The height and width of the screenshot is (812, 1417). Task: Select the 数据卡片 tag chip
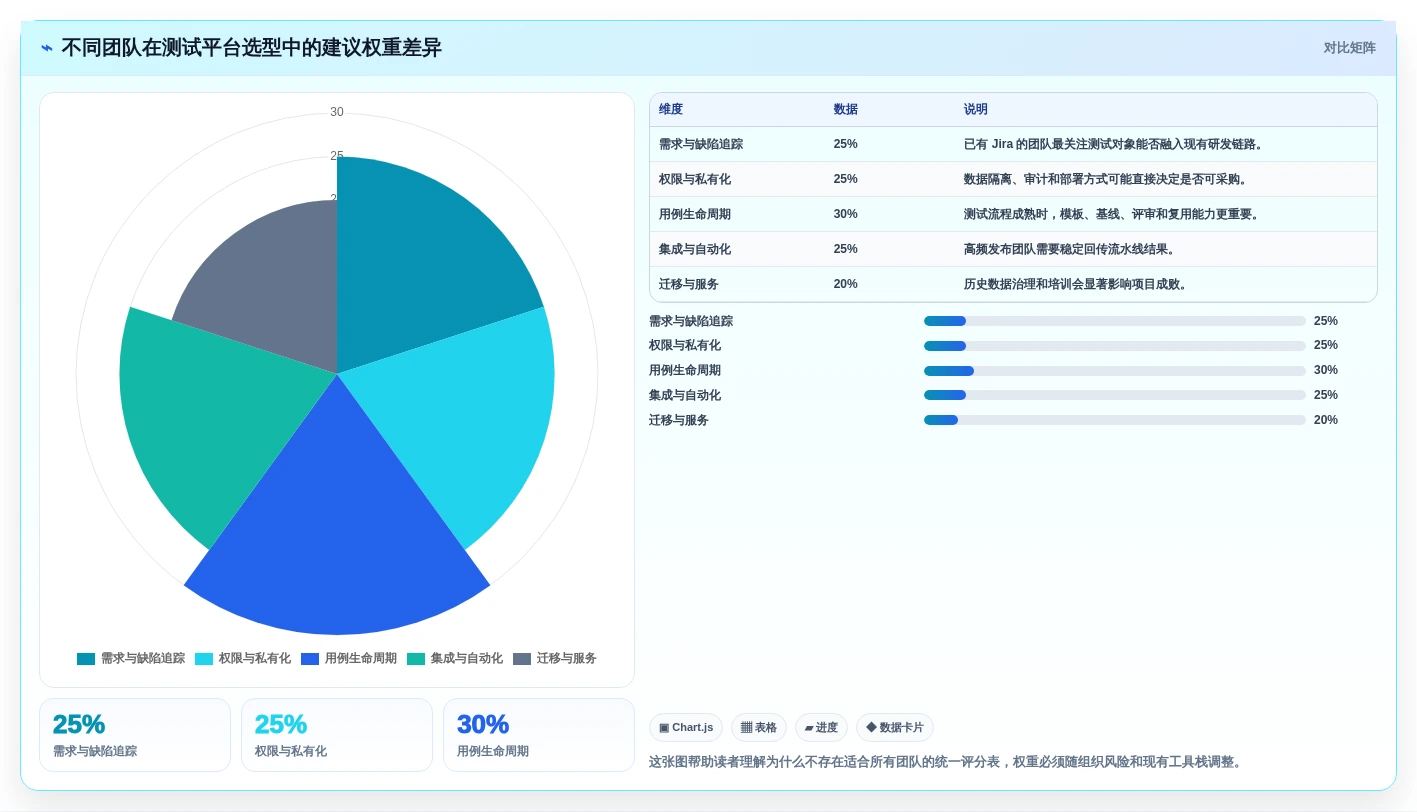click(895, 728)
